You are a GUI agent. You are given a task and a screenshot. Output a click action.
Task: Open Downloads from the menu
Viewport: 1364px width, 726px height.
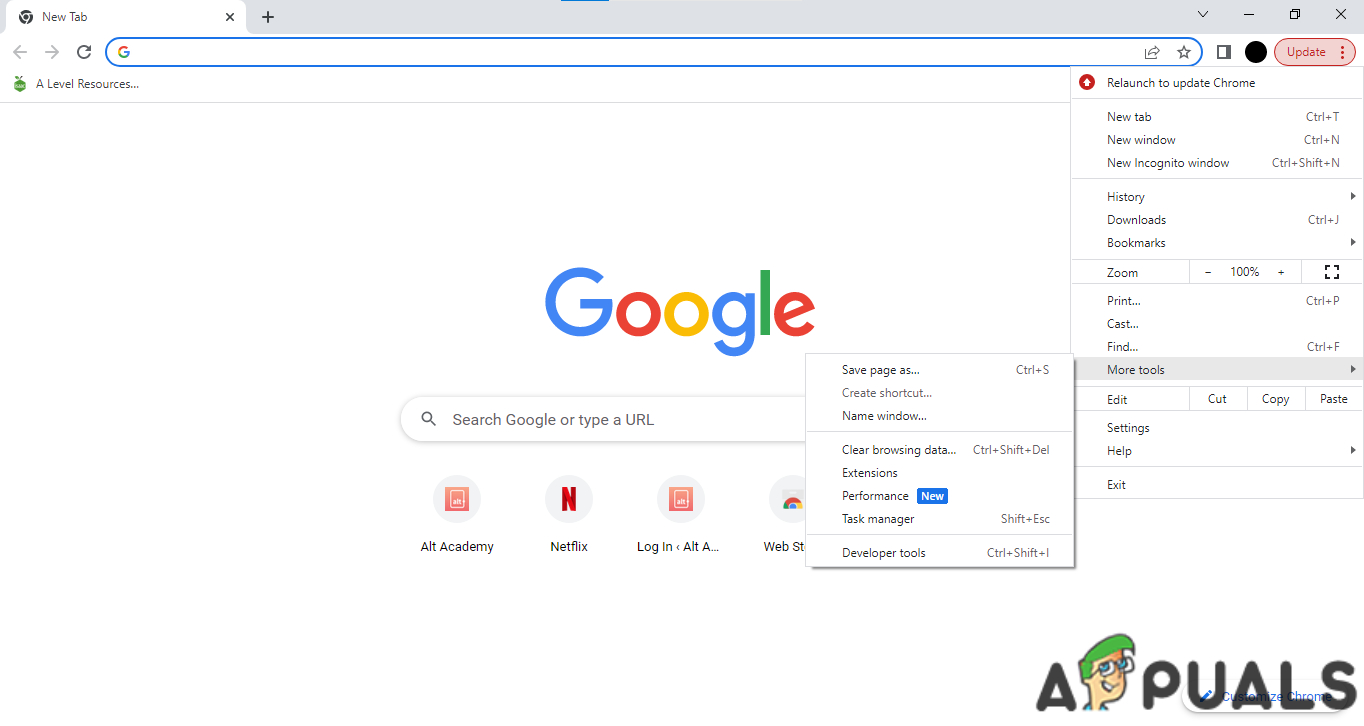point(1217,220)
